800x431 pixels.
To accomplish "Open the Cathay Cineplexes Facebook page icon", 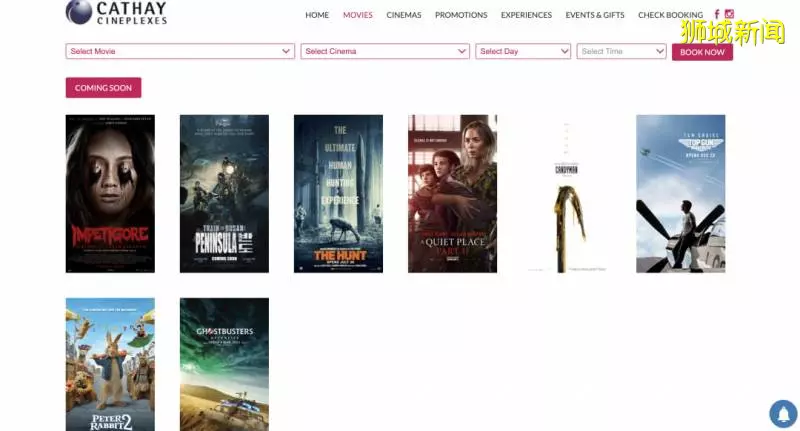I will pyautogui.click(x=716, y=14).
